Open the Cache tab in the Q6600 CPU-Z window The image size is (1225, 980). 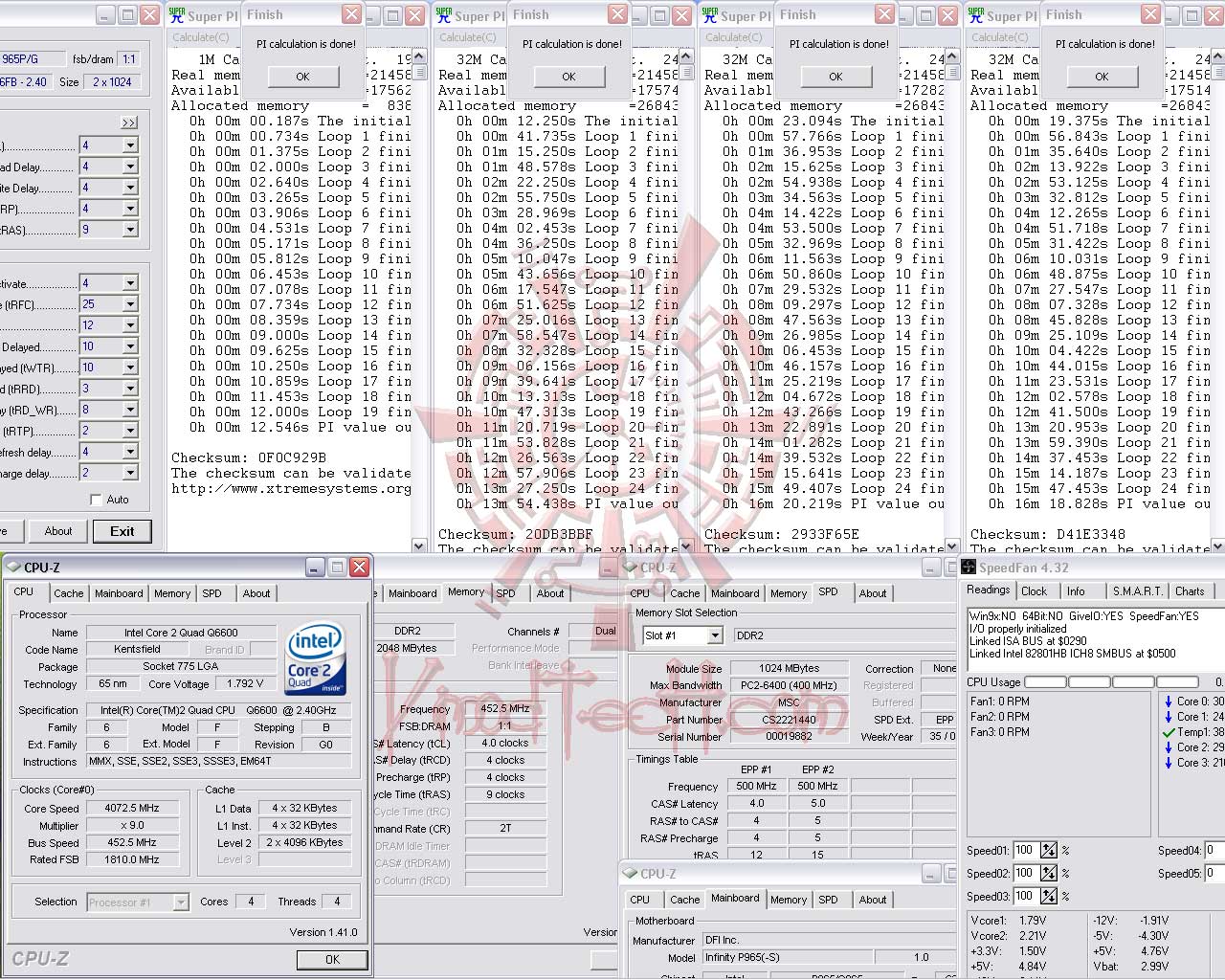[x=69, y=593]
